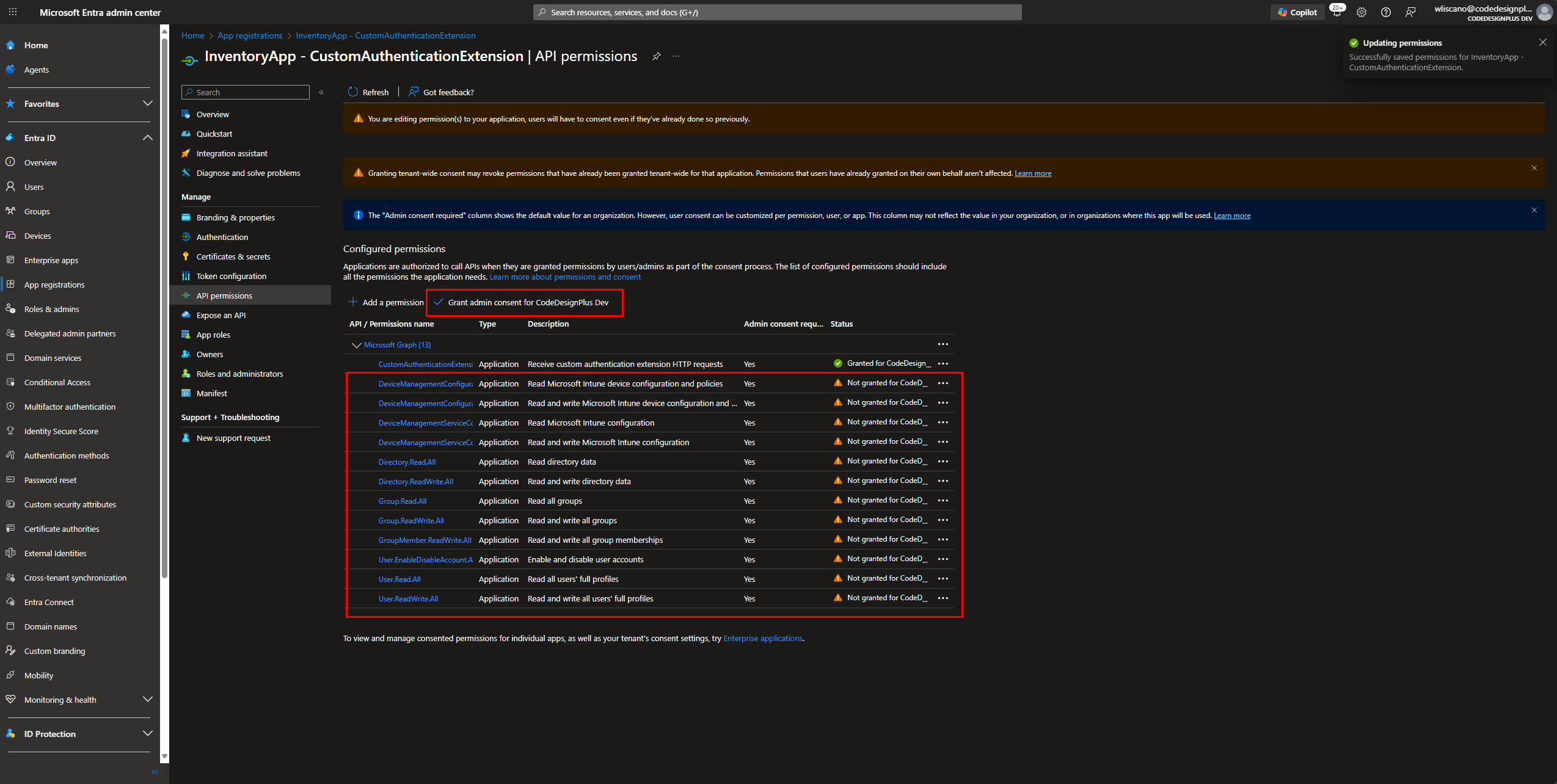Click the Refresh toolbar icon
The height and width of the screenshot is (784, 1557).
click(x=352, y=92)
